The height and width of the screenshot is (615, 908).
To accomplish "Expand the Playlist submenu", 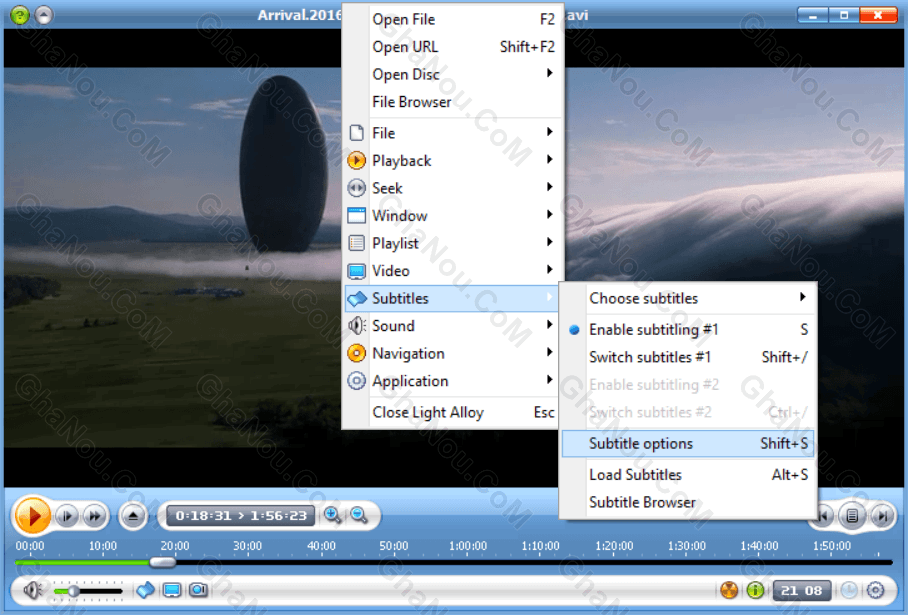I will click(x=452, y=243).
